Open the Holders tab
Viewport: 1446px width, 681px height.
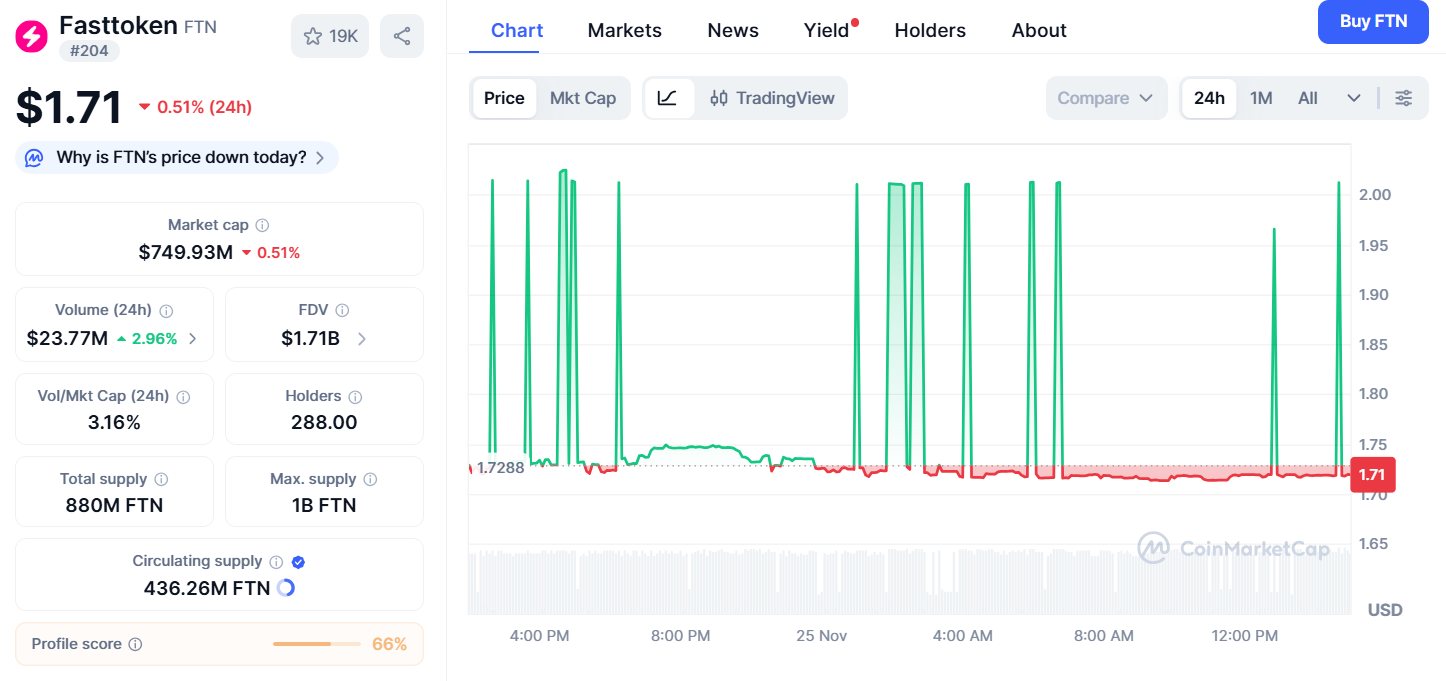930,31
